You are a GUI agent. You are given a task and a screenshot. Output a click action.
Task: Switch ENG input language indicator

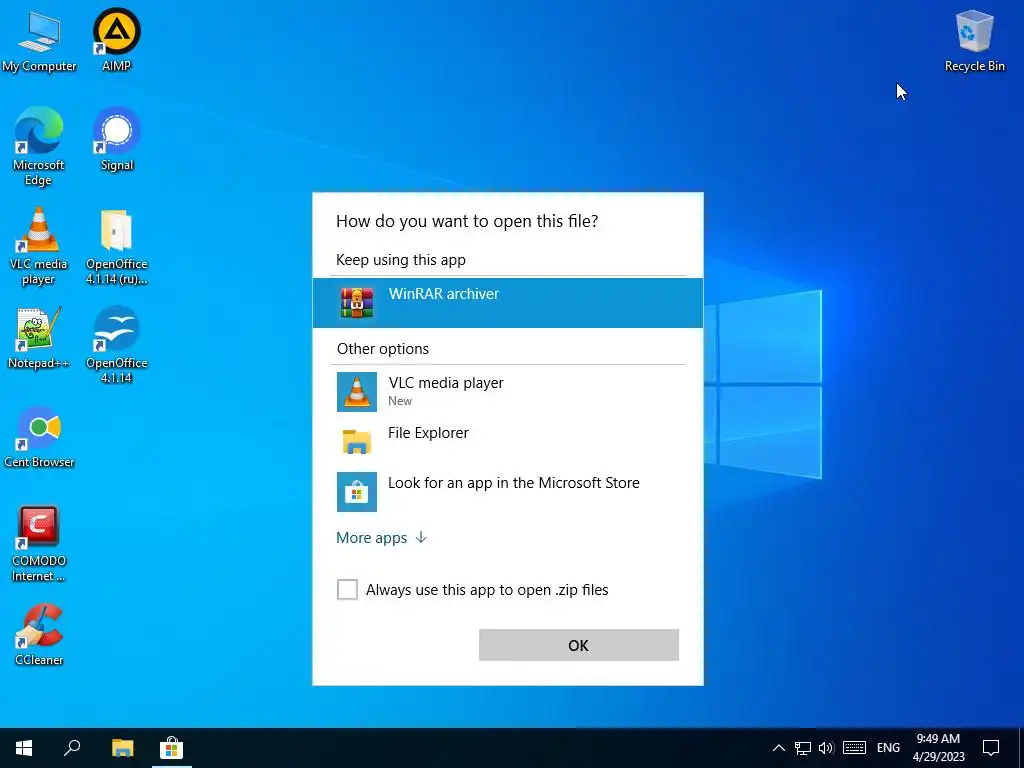coord(888,748)
